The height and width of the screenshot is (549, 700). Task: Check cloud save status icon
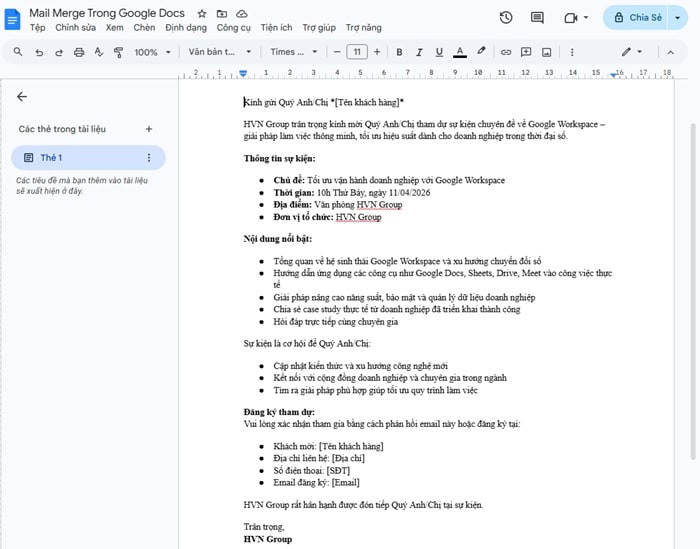242,14
